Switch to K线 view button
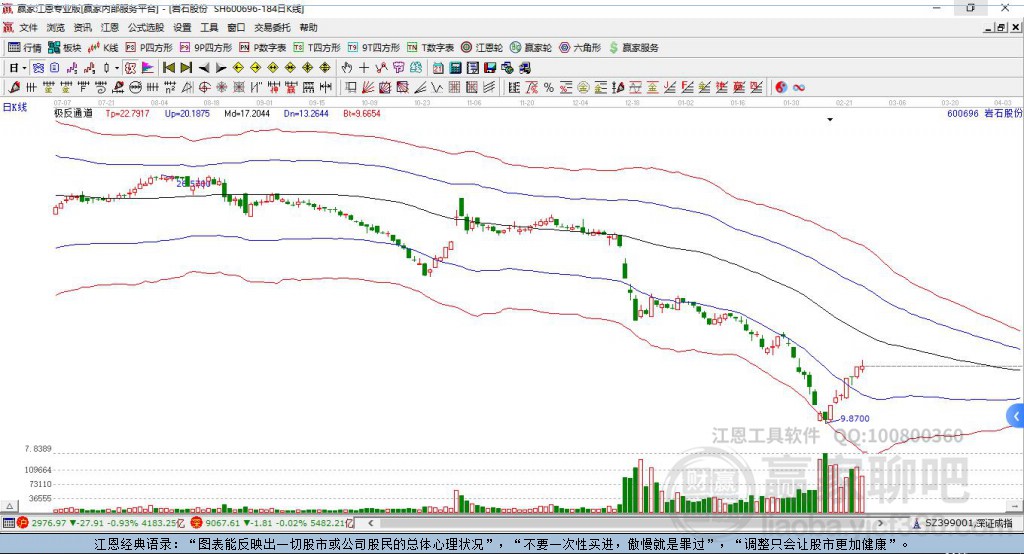 click(x=103, y=48)
